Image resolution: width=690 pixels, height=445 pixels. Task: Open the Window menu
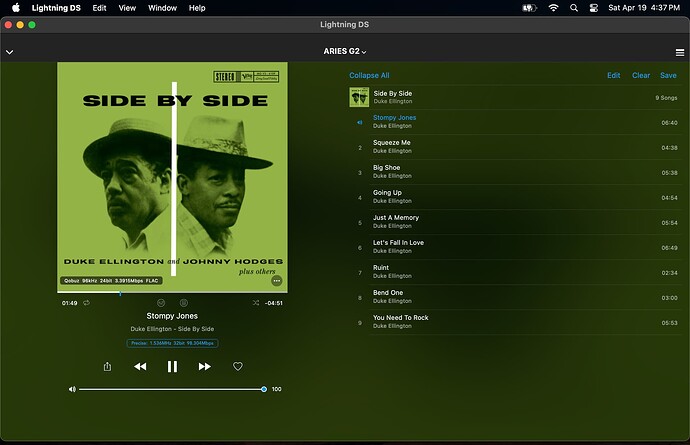click(162, 8)
